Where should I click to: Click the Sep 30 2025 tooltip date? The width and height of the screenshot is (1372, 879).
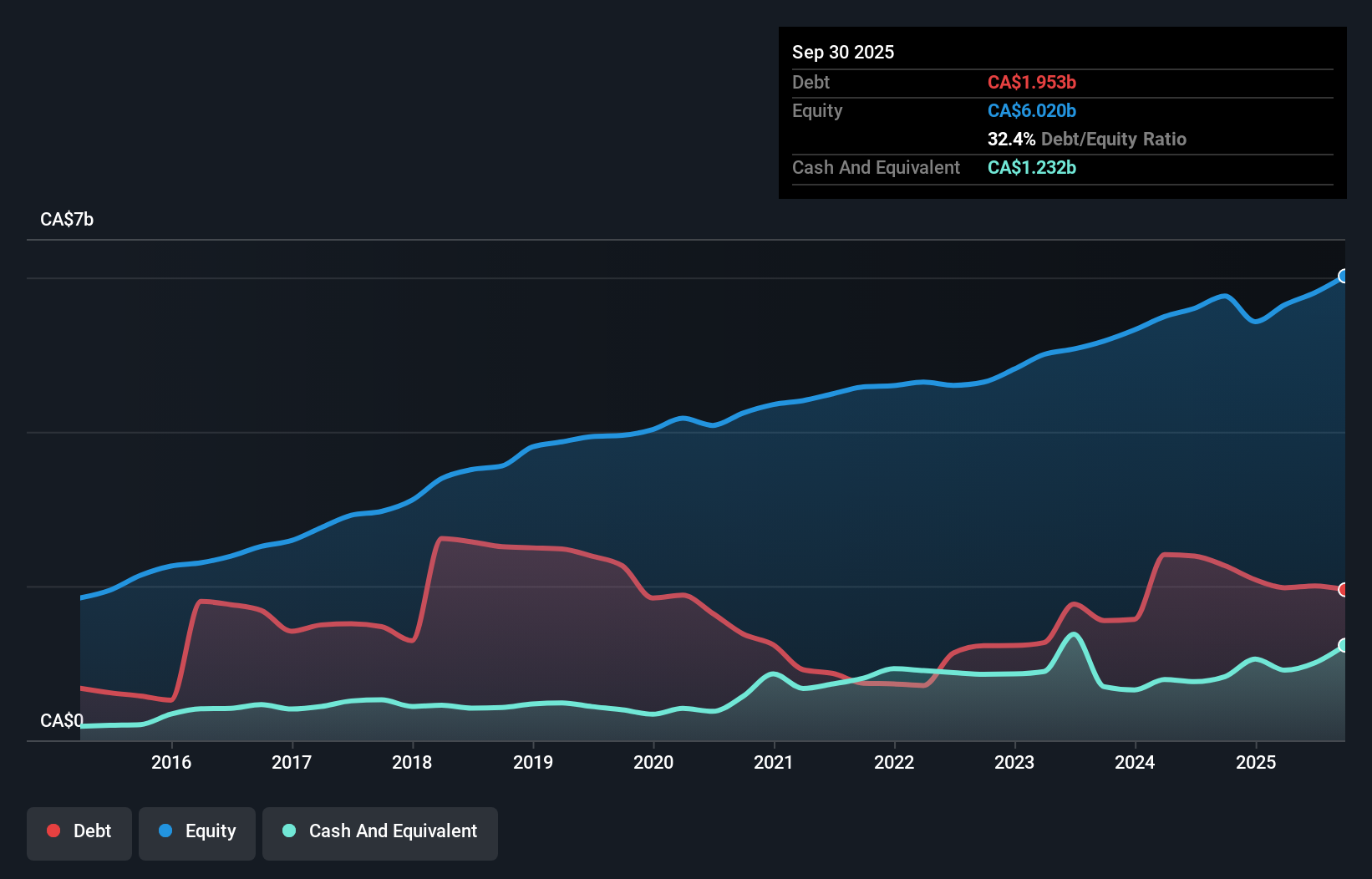pos(843,52)
